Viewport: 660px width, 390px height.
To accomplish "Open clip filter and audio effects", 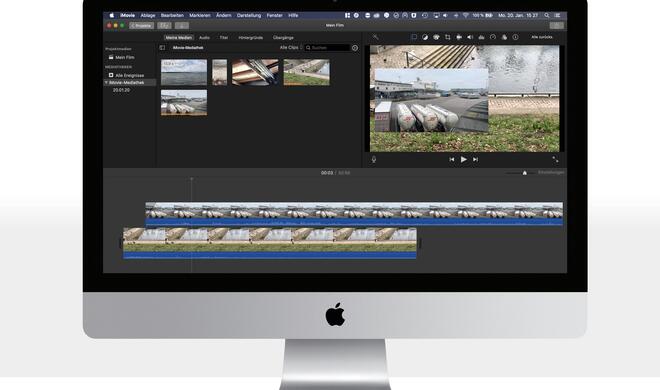I will tap(504, 37).
